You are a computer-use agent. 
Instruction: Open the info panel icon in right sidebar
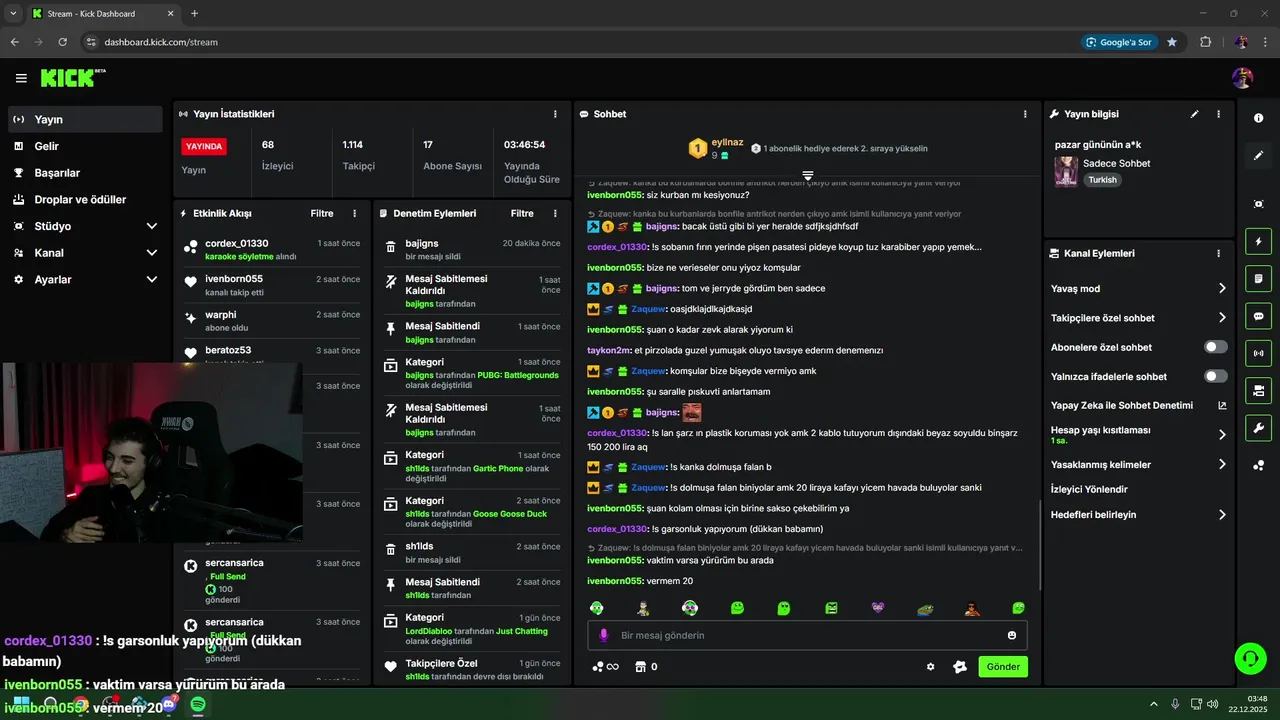[1258, 118]
